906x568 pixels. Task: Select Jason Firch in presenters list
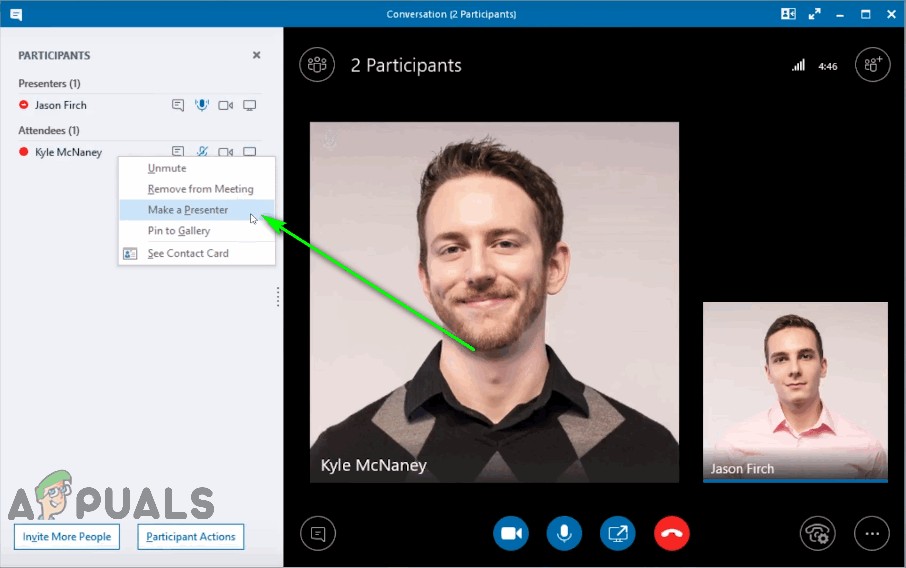[x=61, y=105]
